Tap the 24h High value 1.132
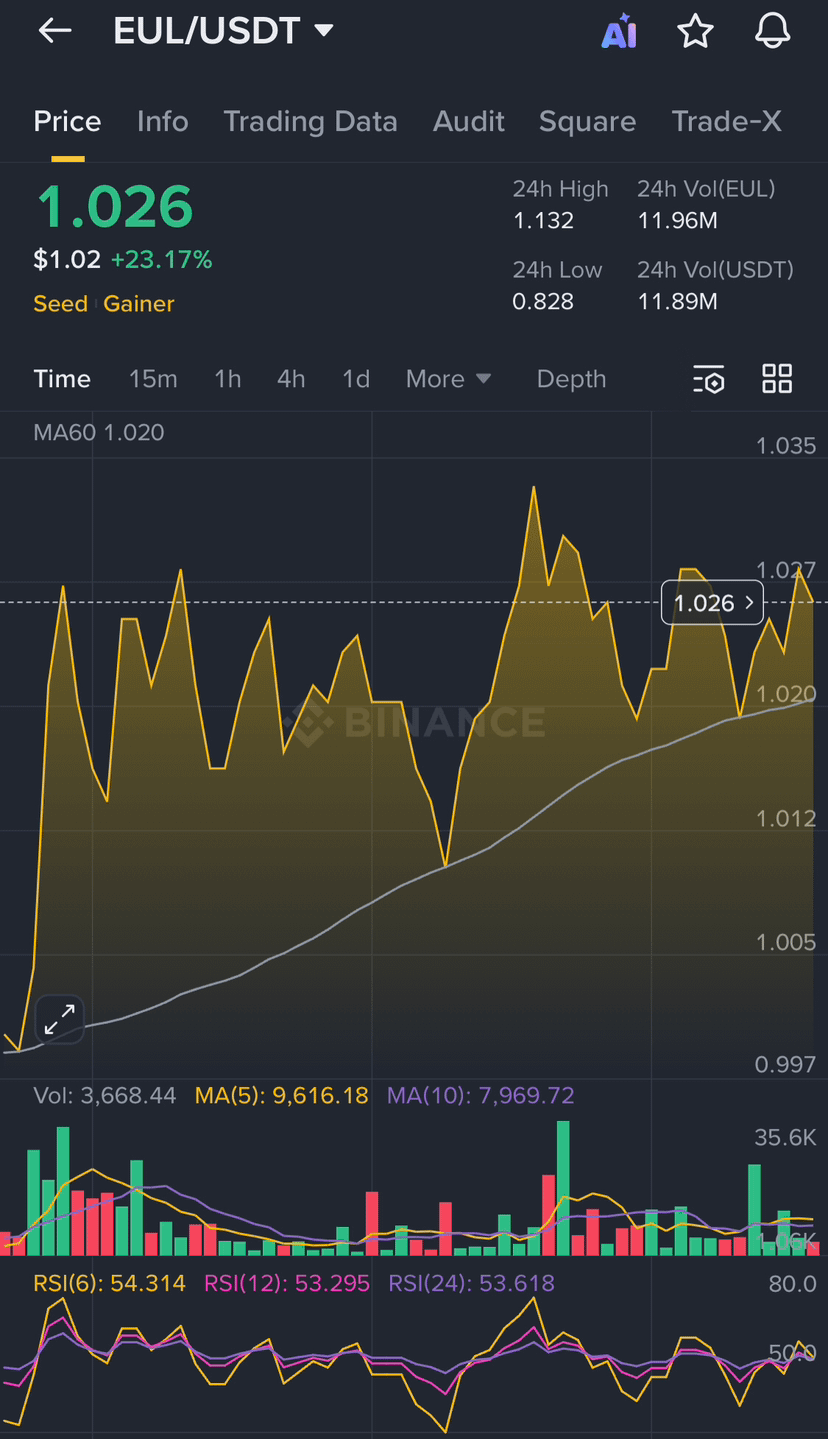The width and height of the screenshot is (828, 1439). pos(543,221)
